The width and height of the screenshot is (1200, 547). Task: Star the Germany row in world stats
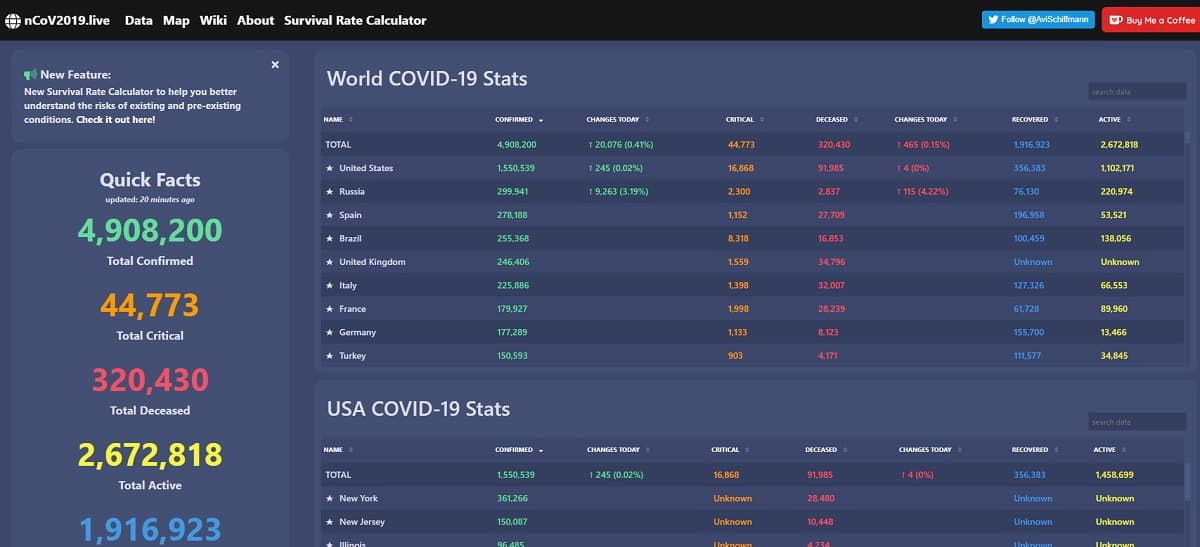pos(329,333)
